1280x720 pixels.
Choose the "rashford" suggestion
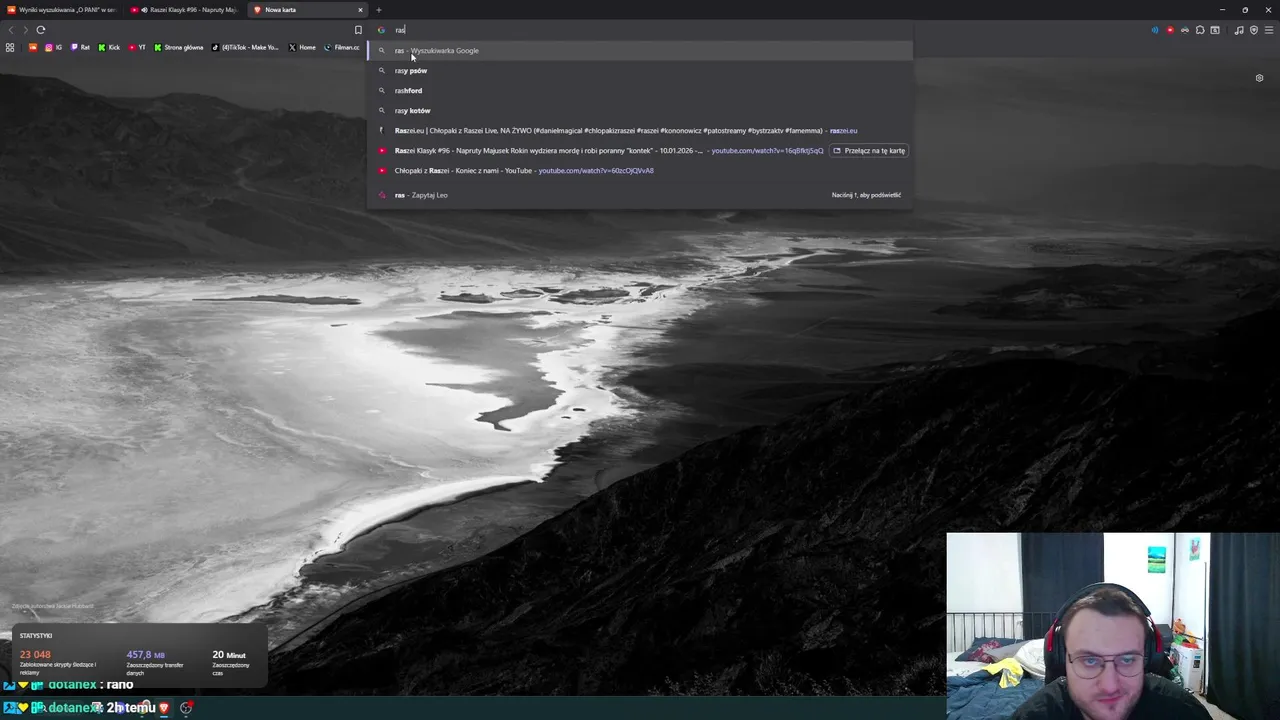[640, 90]
